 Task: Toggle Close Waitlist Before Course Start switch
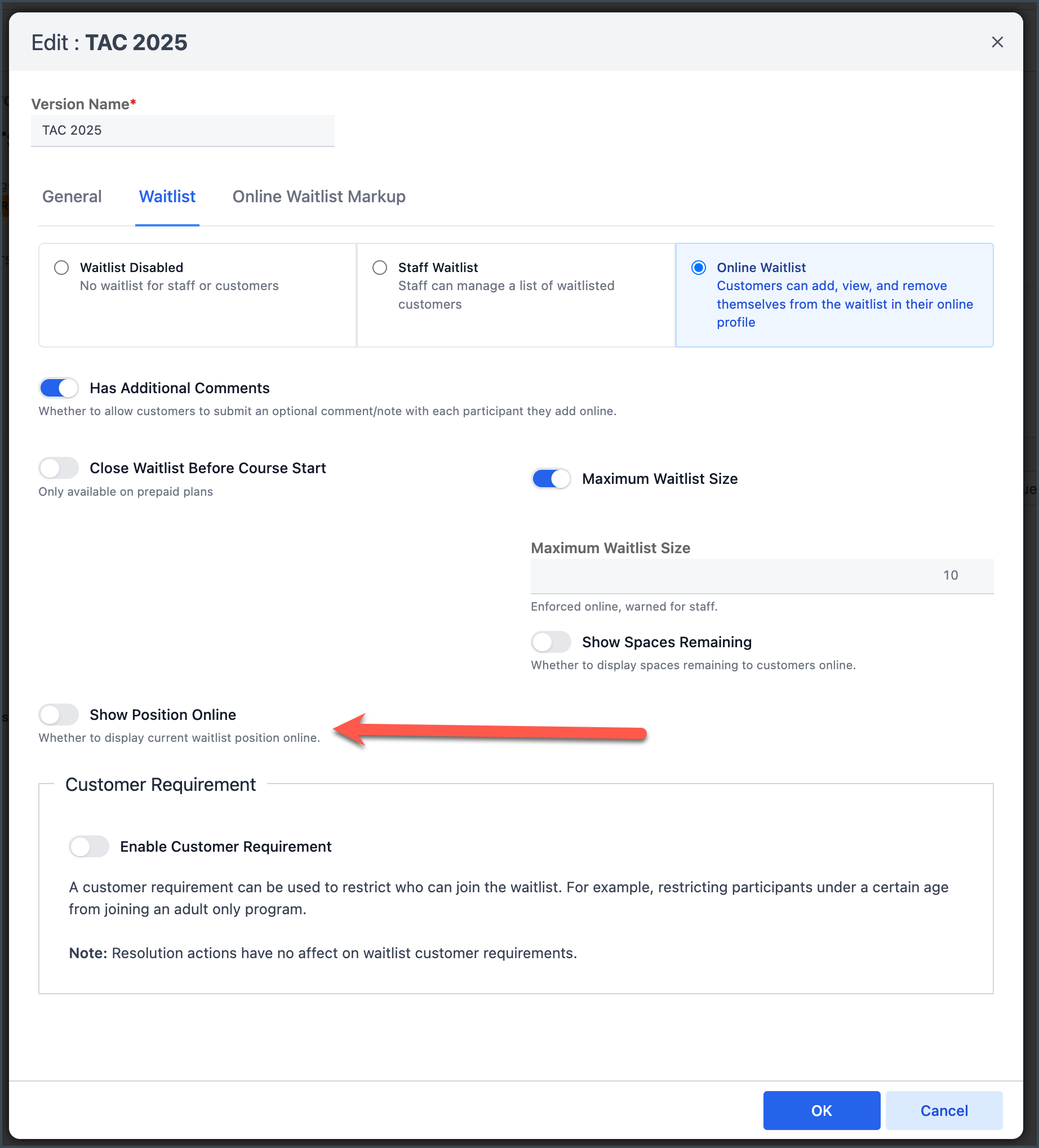[59, 468]
